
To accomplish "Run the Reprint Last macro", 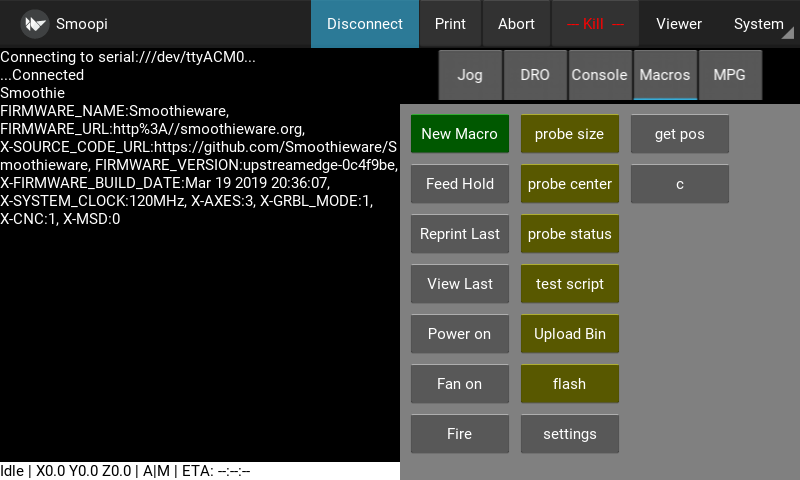I will tap(460, 234).
